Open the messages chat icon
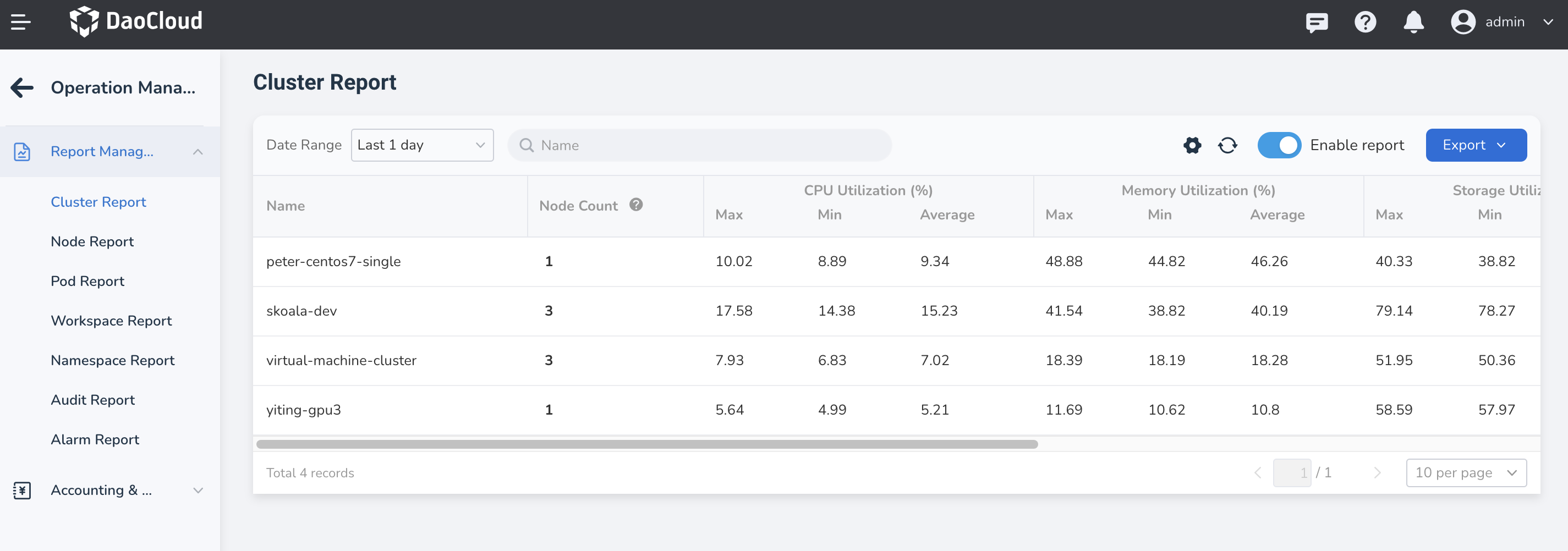 (1316, 23)
